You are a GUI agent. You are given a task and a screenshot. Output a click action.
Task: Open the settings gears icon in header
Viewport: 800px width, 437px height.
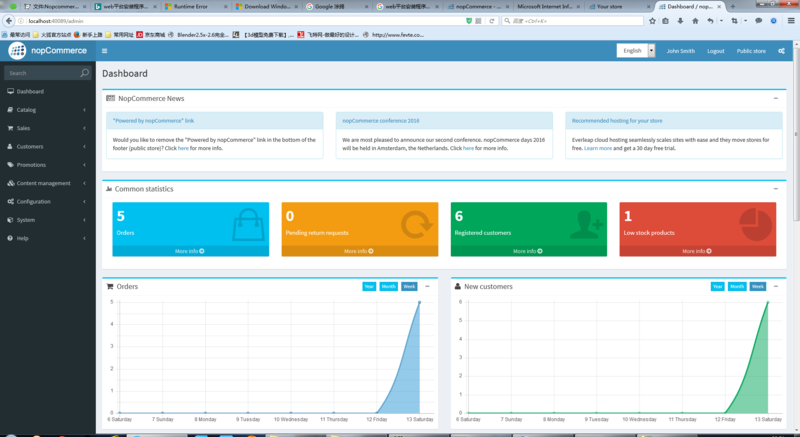pyautogui.click(x=780, y=50)
